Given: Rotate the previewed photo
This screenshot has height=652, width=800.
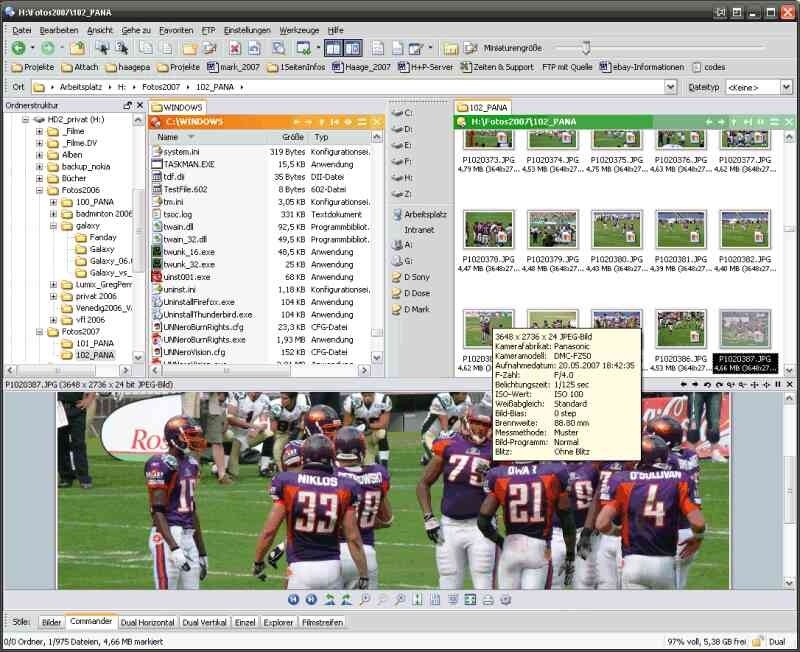Looking at the screenshot, I should (328, 601).
